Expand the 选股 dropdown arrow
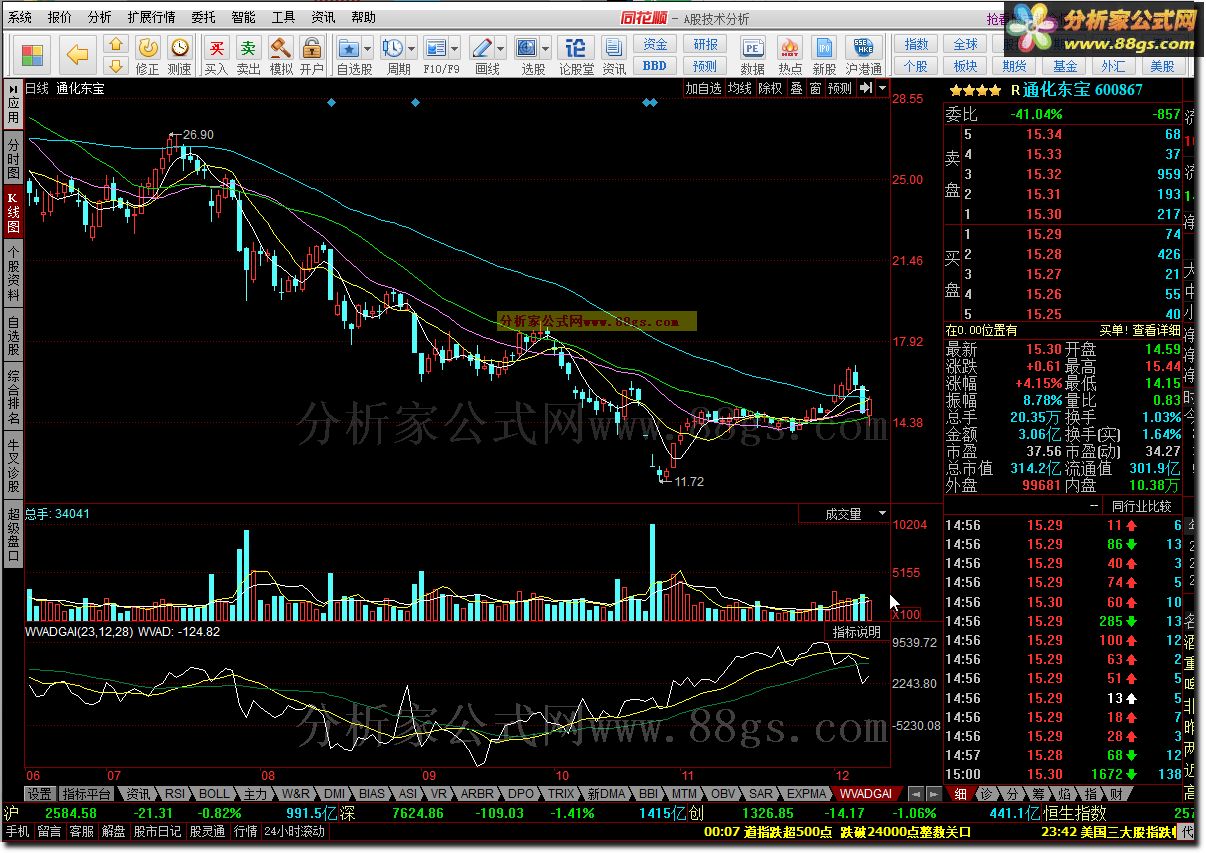 tap(546, 47)
